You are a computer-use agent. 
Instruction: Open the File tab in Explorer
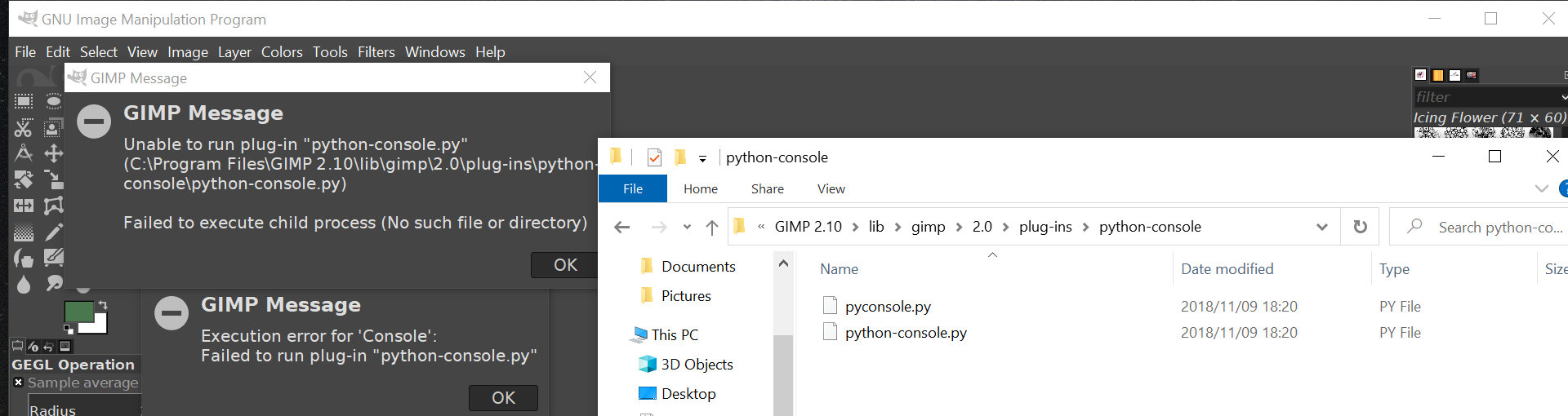[x=633, y=189]
